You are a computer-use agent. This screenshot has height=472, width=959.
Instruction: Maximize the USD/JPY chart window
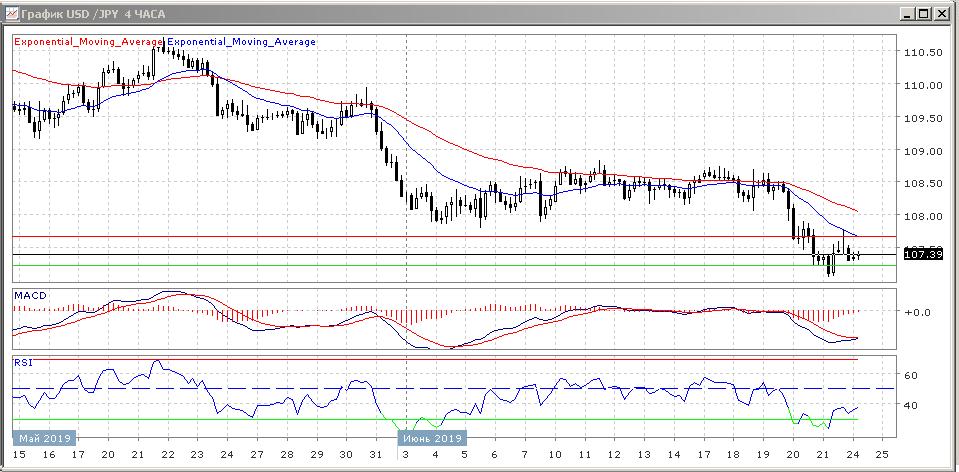point(924,14)
